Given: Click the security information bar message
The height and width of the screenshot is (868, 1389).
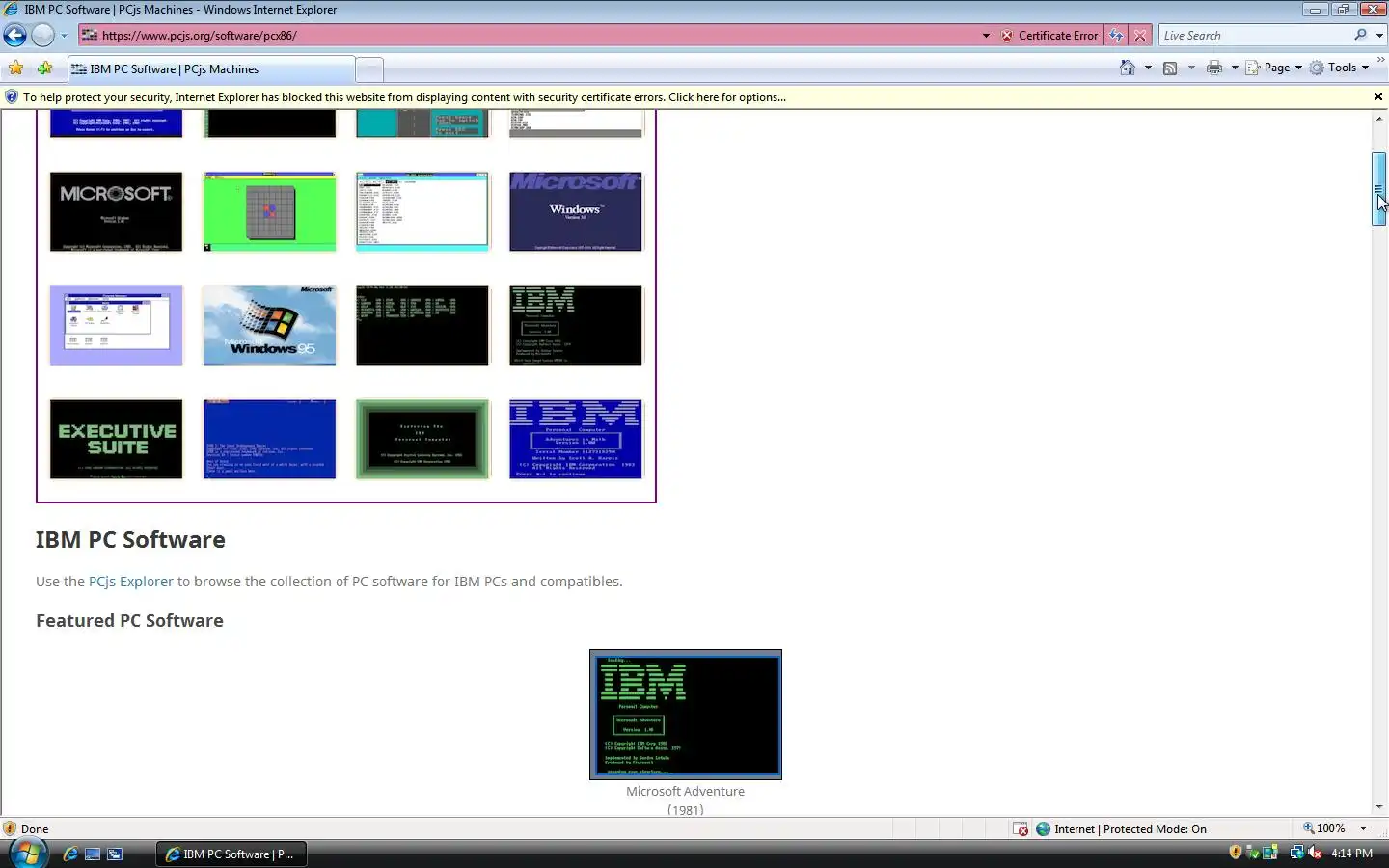Looking at the screenshot, I should [x=404, y=97].
